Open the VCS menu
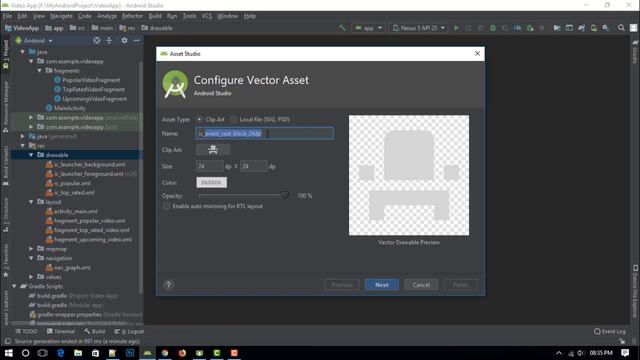This screenshot has height=360, width=640. (207, 16)
